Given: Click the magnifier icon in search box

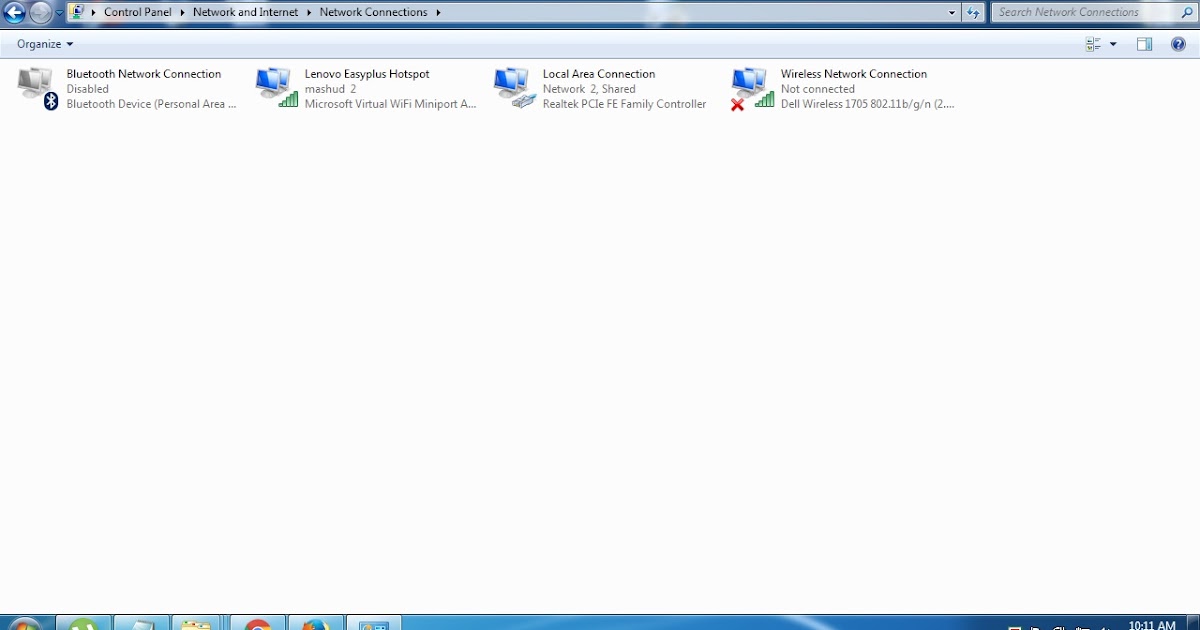Looking at the screenshot, I should point(1186,12).
